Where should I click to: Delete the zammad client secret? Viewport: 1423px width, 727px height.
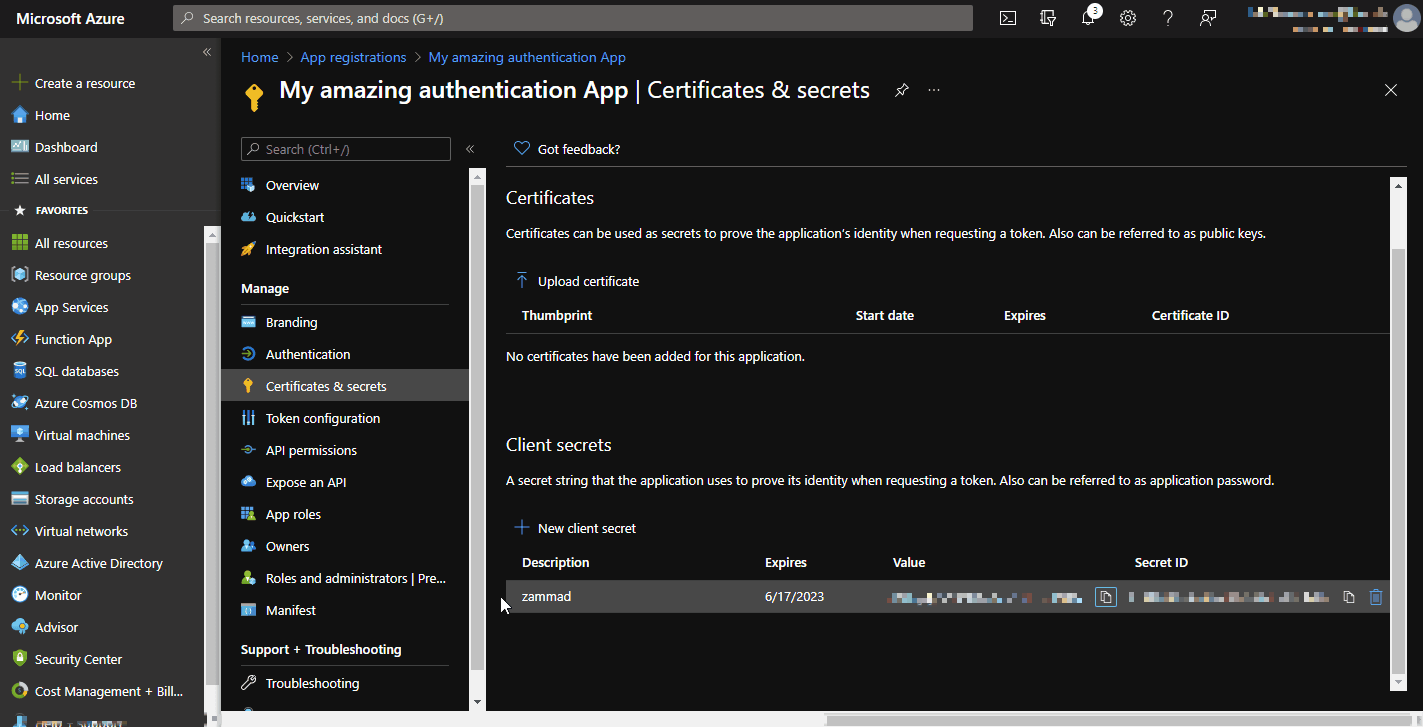[1376, 597]
